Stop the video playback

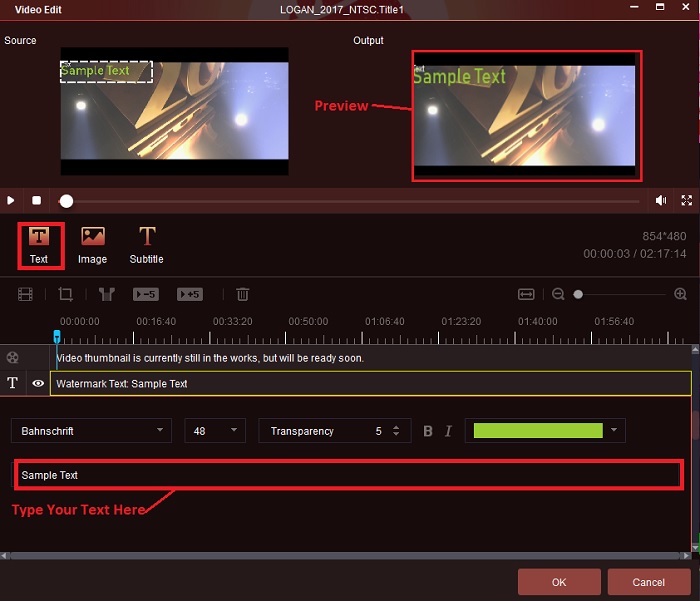37,200
